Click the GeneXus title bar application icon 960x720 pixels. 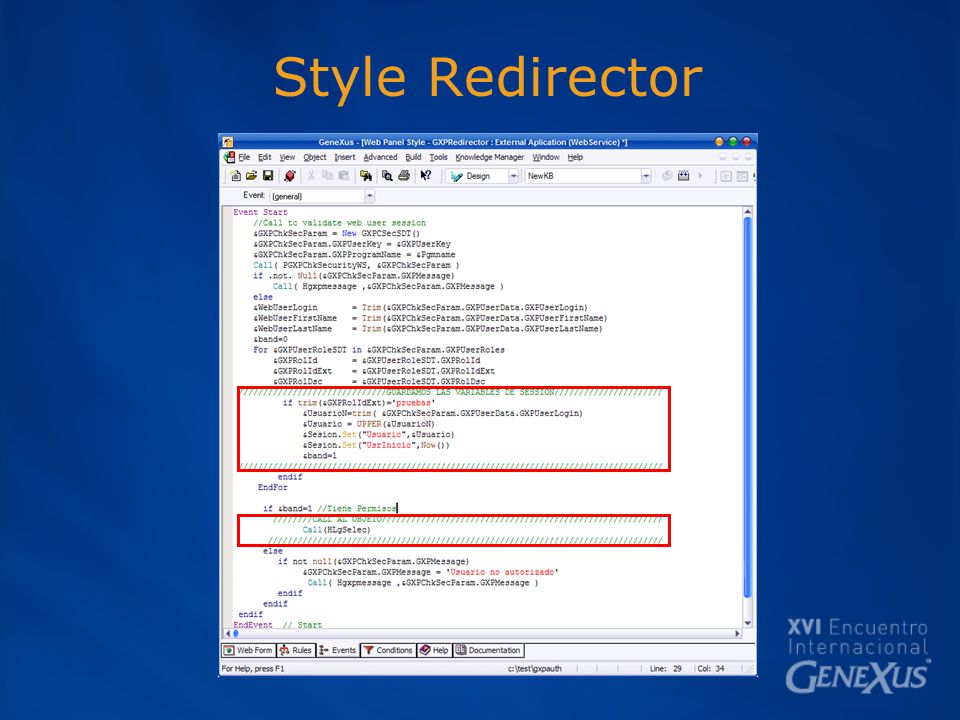(228, 142)
